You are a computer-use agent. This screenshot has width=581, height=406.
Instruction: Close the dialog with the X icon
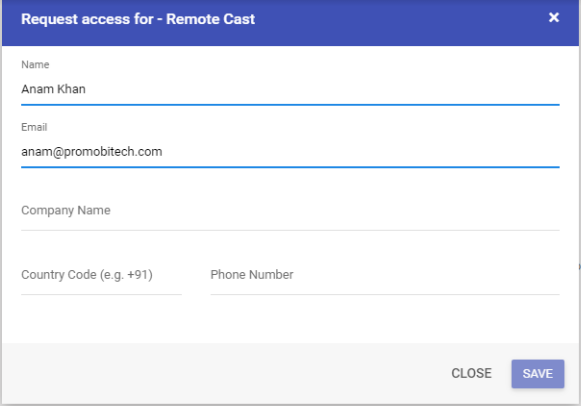tap(554, 17)
